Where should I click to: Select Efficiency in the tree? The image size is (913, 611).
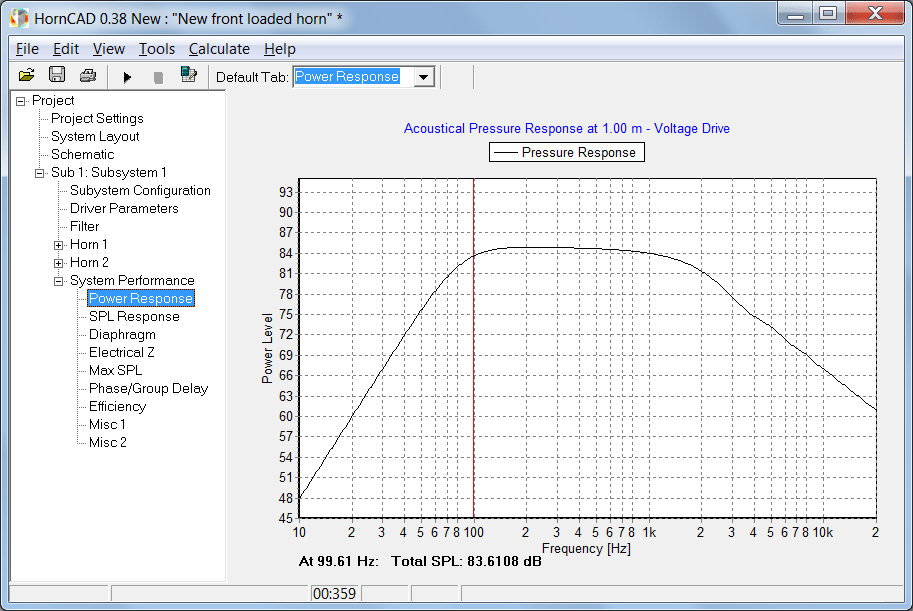(118, 407)
